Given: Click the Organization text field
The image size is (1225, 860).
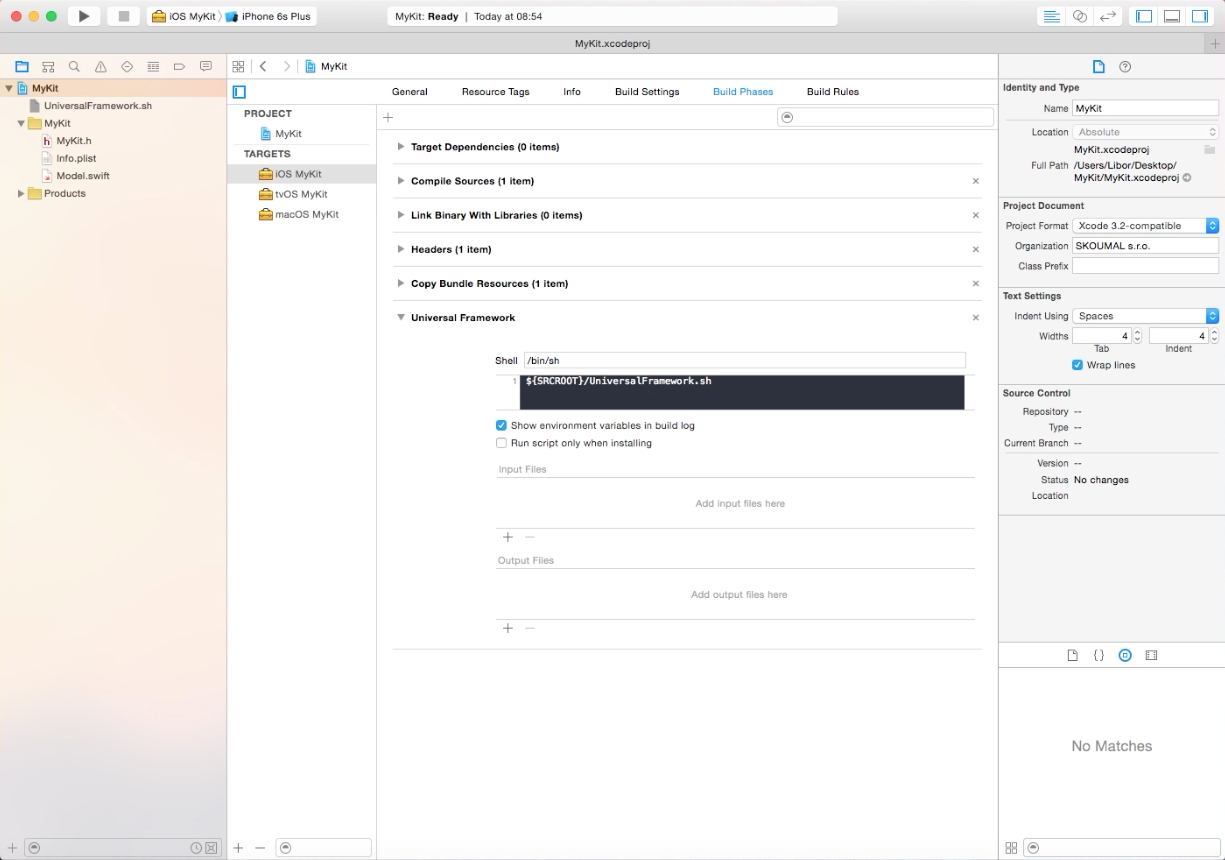Looking at the screenshot, I should click(x=1146, y=246).
